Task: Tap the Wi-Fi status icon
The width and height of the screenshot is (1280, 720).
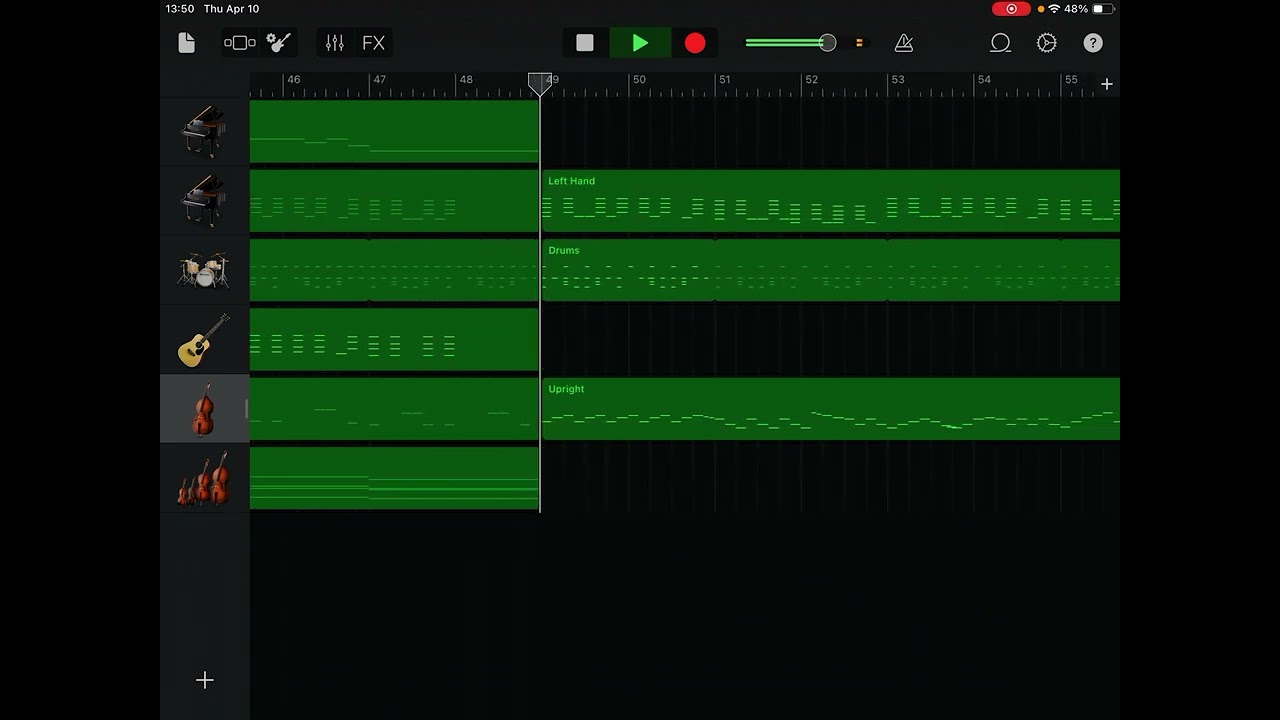Action: [x=1054, y=9]
